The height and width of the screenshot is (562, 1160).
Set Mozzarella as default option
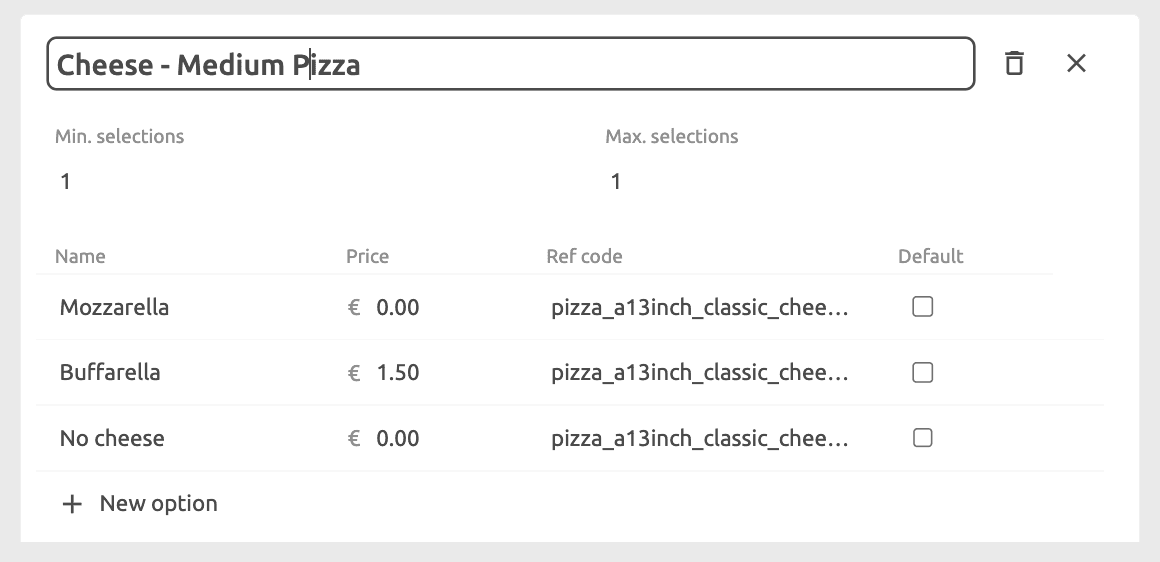tap(923, 307)
